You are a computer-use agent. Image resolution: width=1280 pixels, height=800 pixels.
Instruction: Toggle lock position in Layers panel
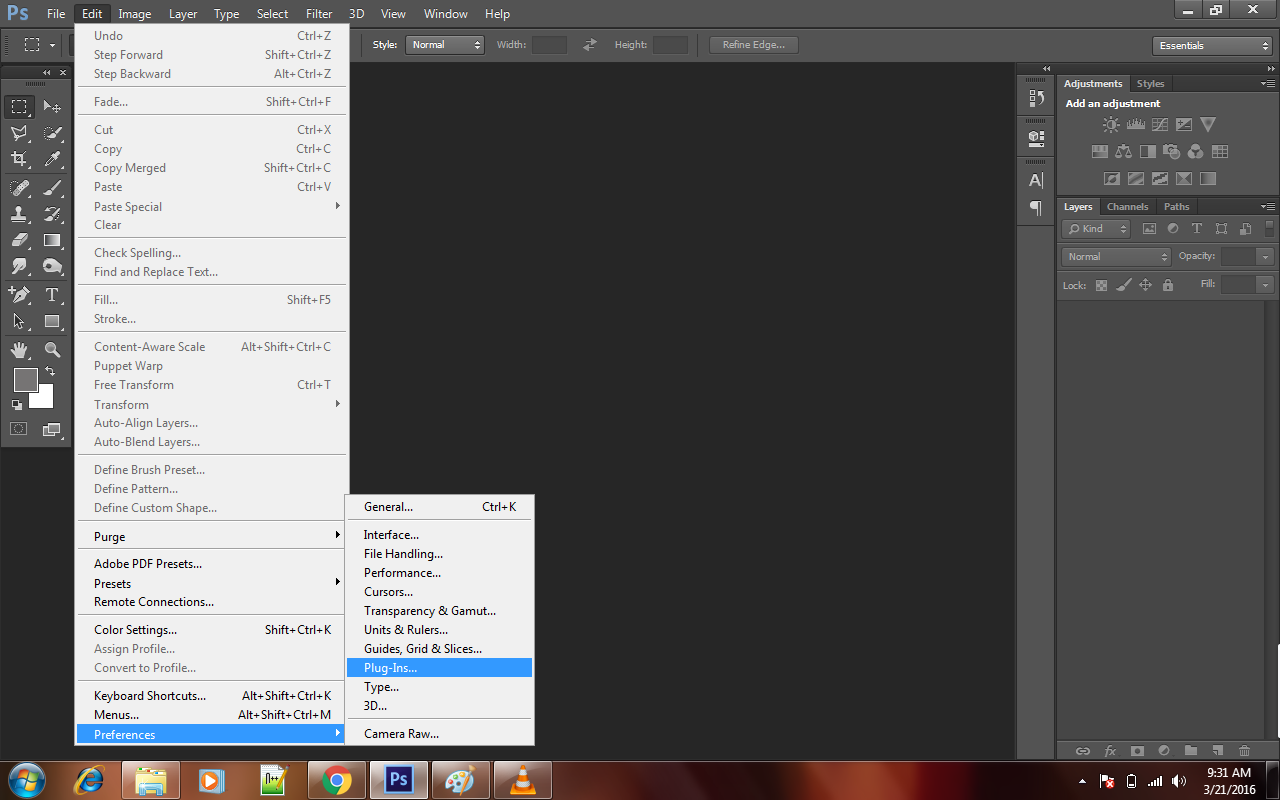[1145, 285]
